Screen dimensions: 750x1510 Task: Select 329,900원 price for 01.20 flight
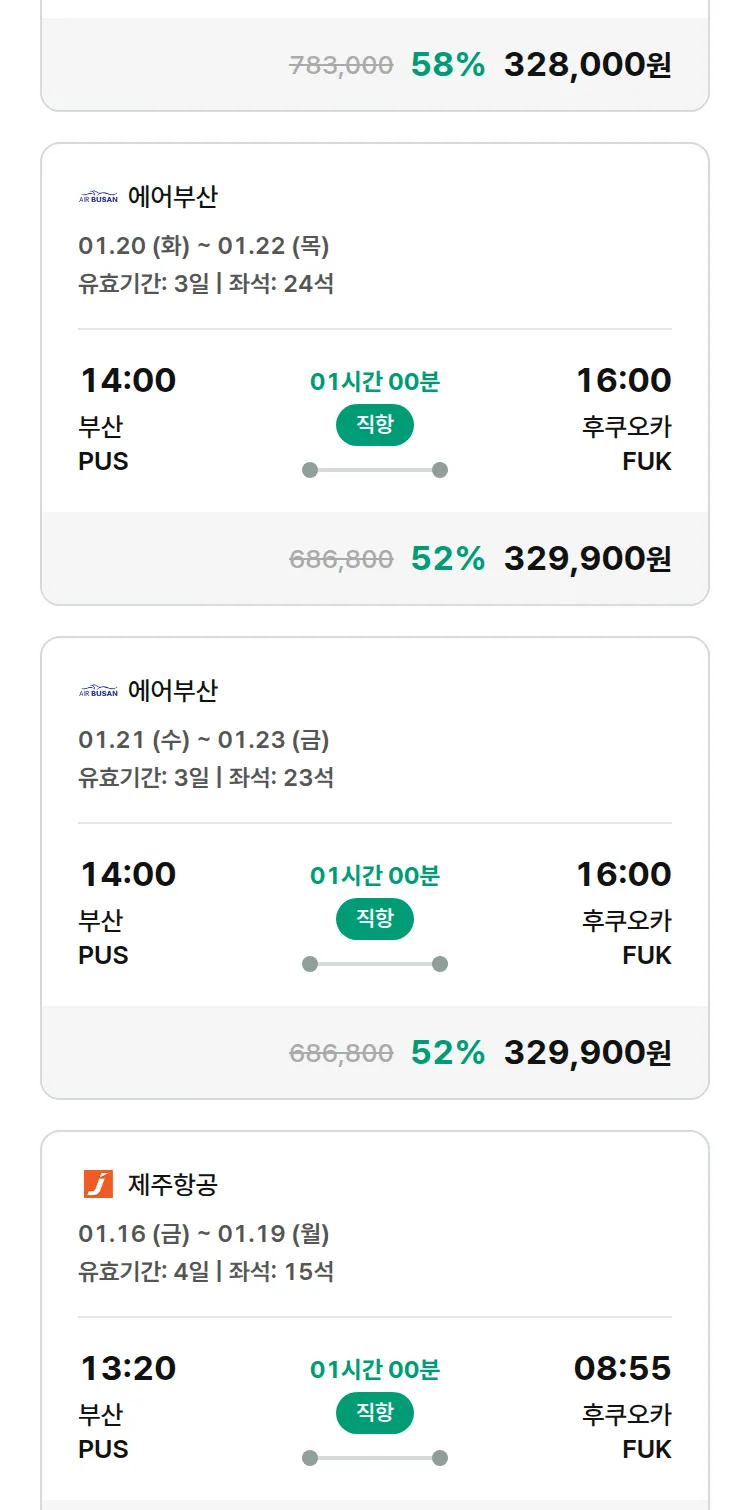coord(587,559)
